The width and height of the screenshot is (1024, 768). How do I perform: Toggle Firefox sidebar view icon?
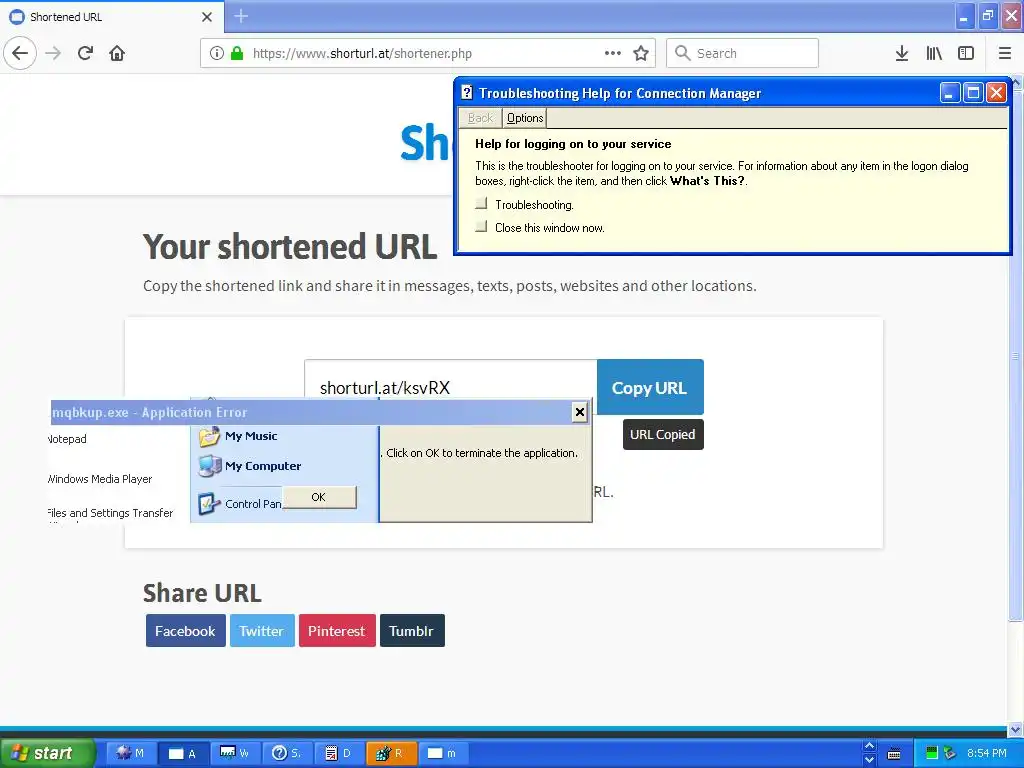[x=966, y=53]
